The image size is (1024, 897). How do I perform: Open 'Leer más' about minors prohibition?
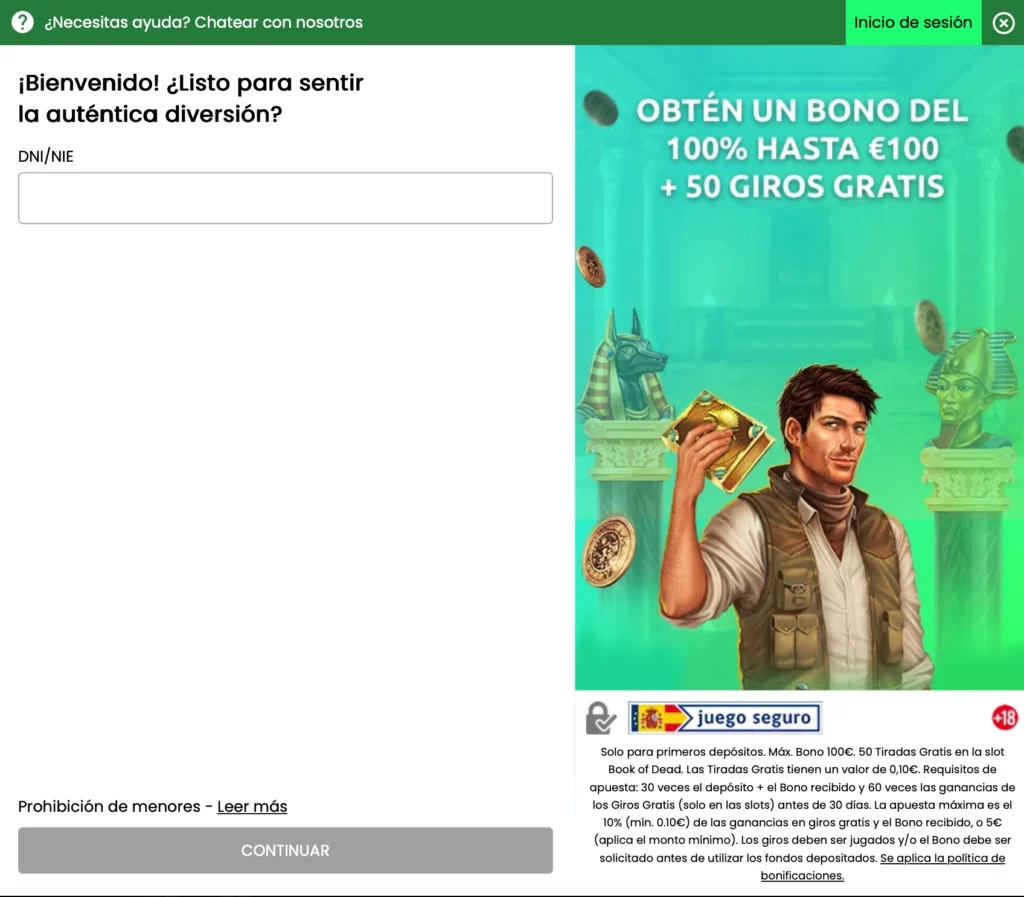pos(252,806)
